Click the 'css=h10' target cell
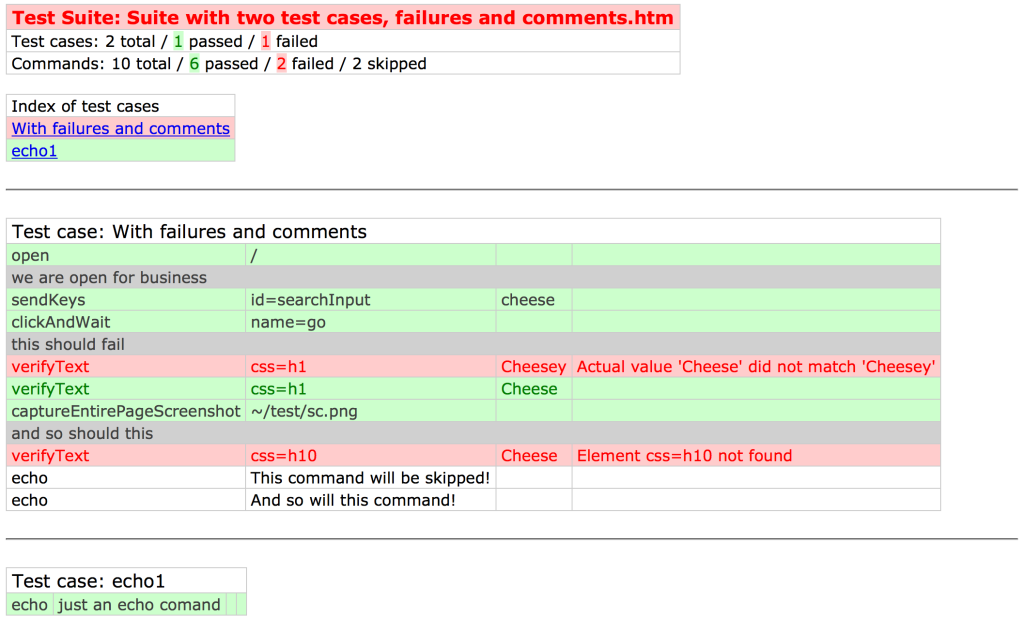1024x634 pixels. click(x=371, y=455)
